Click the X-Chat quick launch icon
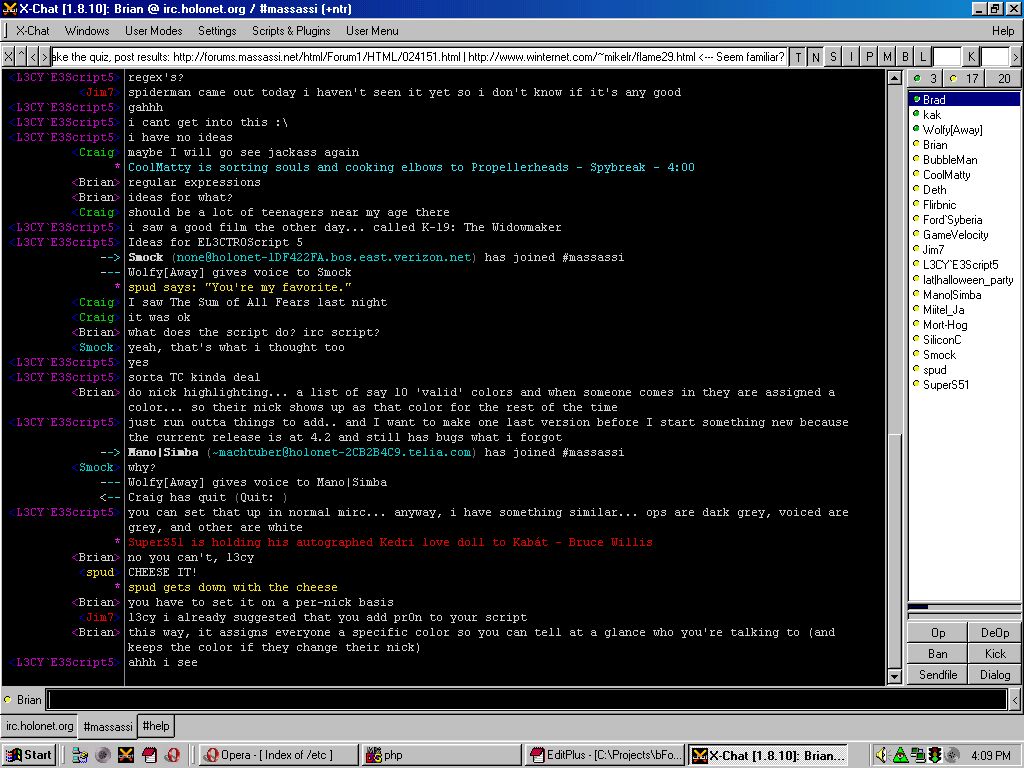1024x768 pixels. [x=126, y=755]
